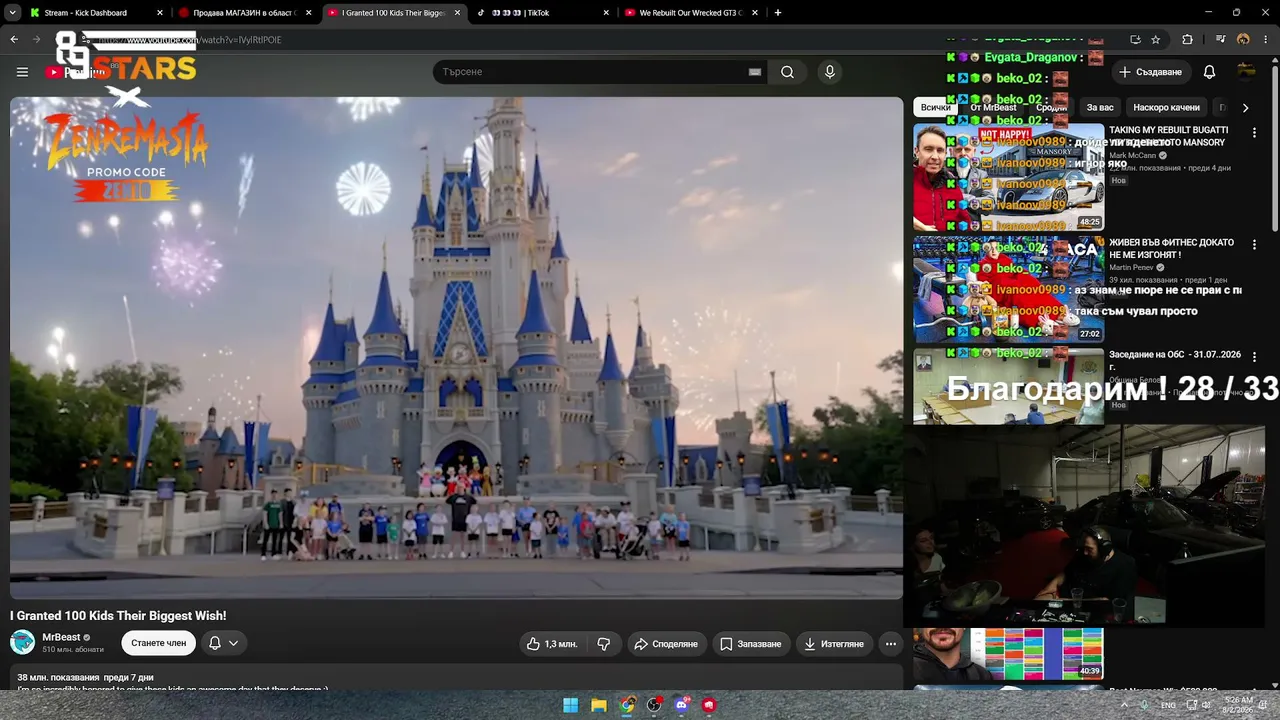Bookmark this page with the star icon
Viewport: 1280px width, 720px height.
pyautogui.click(x=1155, y=40)
